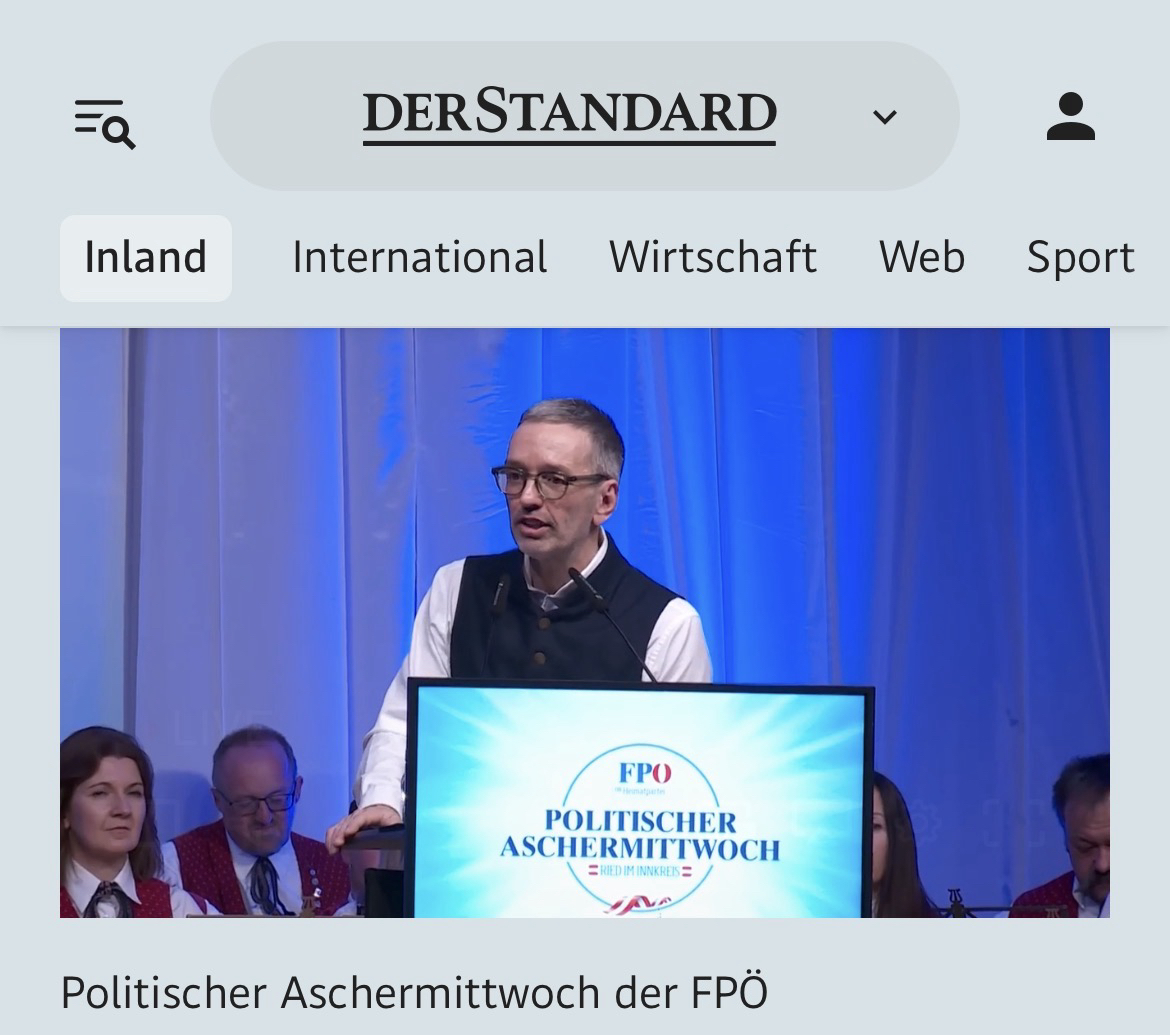Open the menu and search icon

pyautogui.click(x=104, y=124)
